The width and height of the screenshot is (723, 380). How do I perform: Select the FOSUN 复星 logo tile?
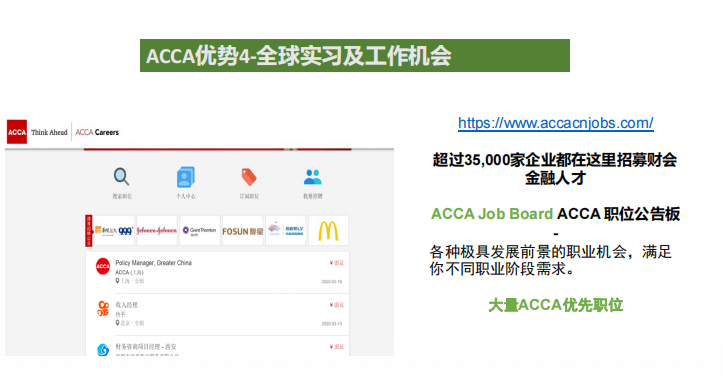[x=243, y=230]
